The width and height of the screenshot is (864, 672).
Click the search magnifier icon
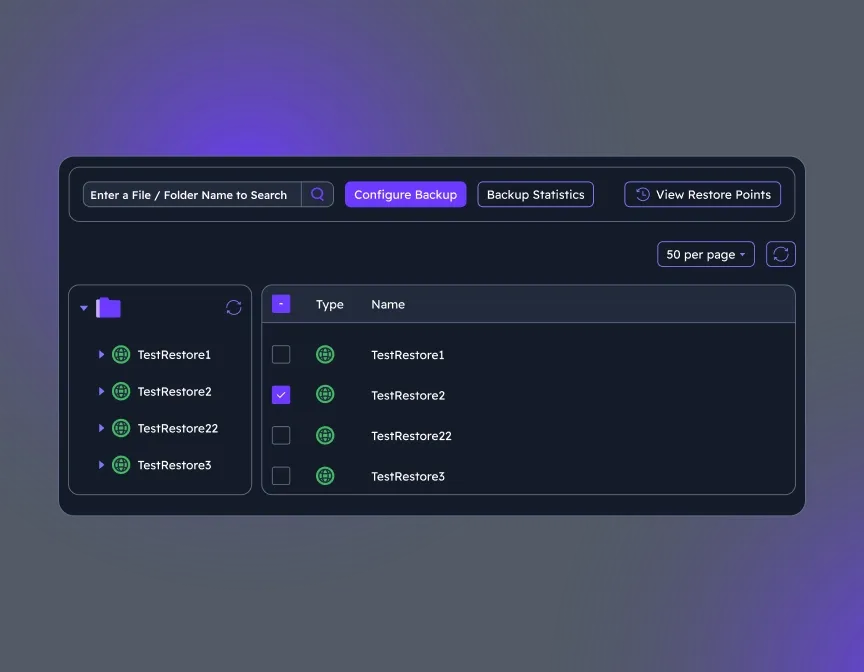coord(317,195)
